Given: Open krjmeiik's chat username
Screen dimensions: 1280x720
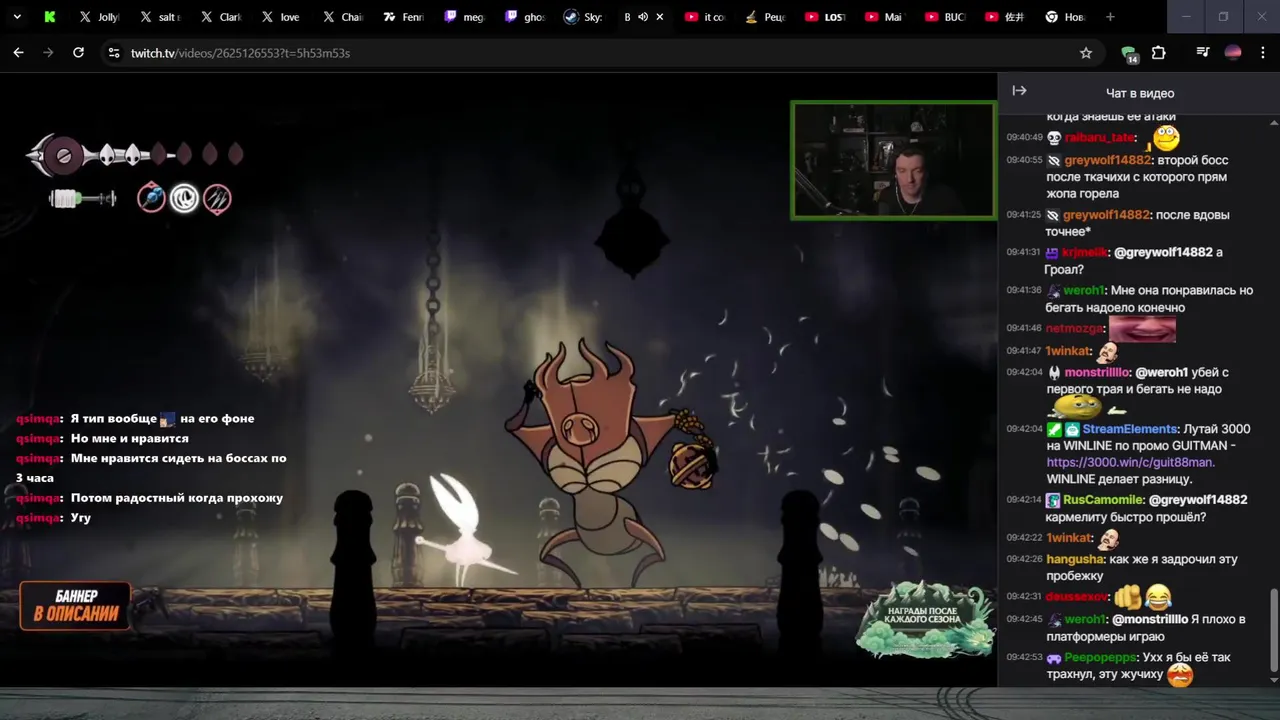Looking at the screenshot, I should [1084, 253].
